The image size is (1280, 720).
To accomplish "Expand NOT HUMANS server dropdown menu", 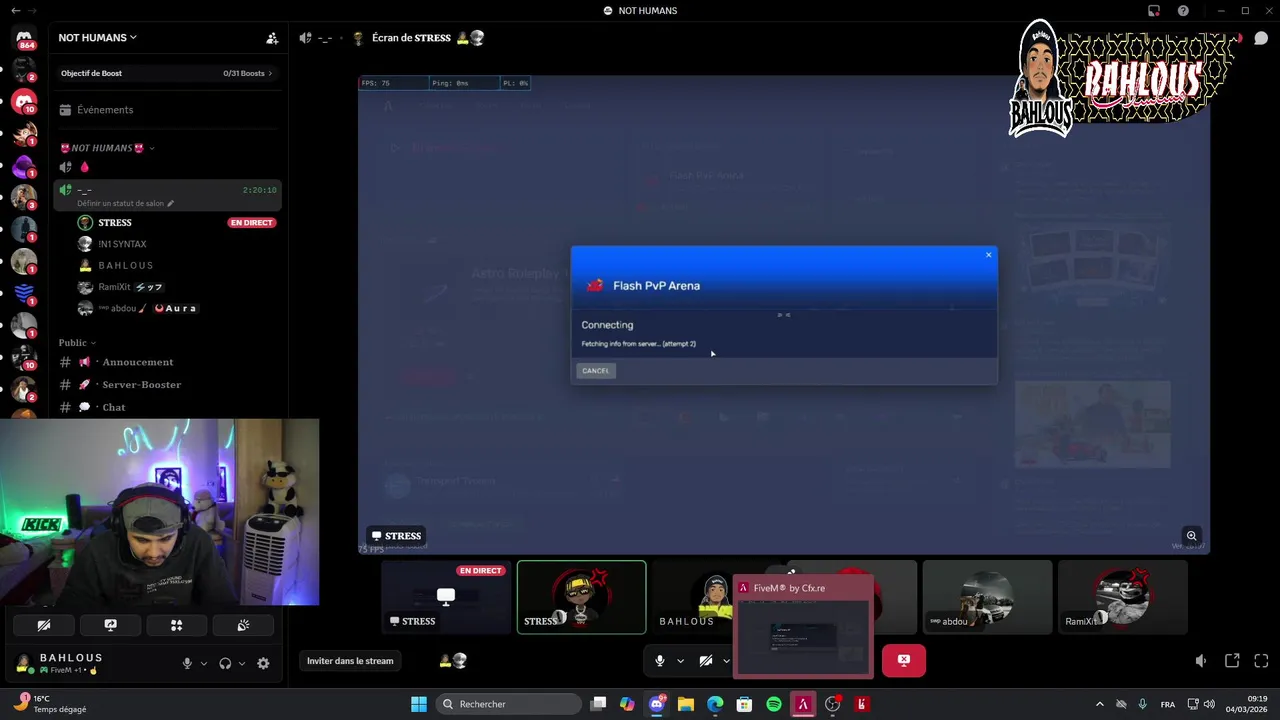I will pyautogui.click(x=97, y=38).
